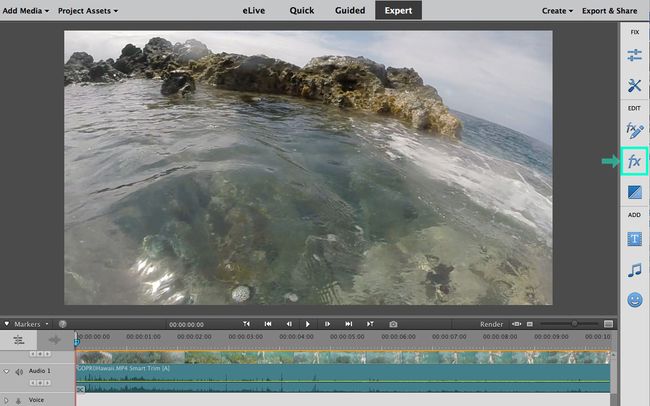Toggle the Voice track microphone
Screen dimensions: 650x406
pyautogui.click(x=18, y=401)
